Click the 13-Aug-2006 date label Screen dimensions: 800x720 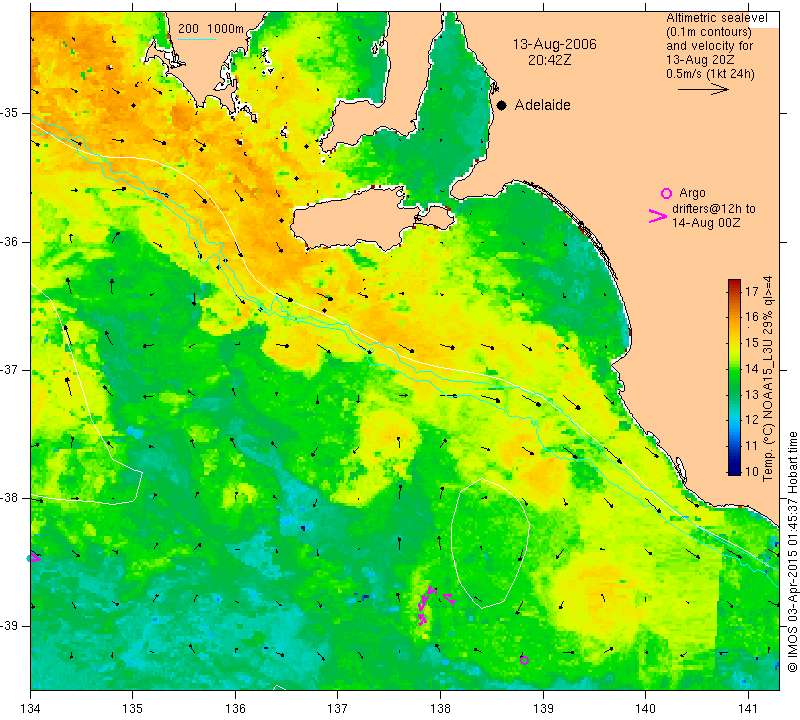[x=555, y=44]
